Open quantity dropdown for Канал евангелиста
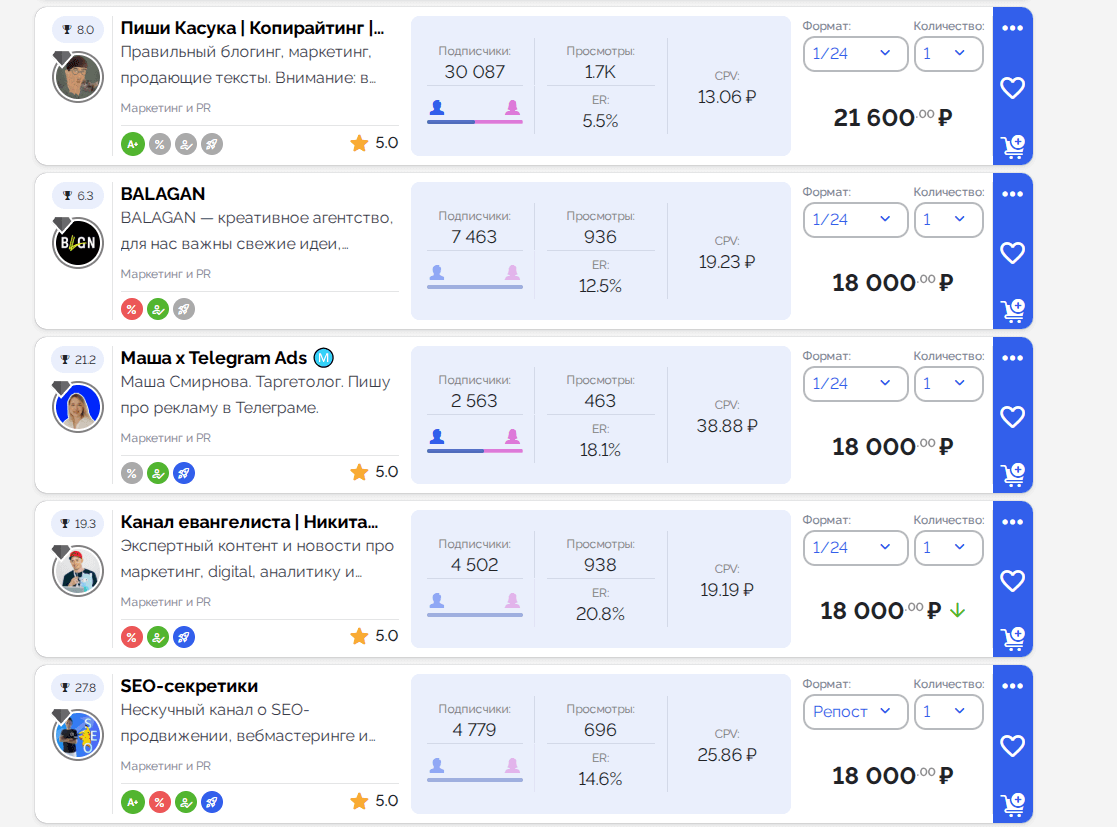Viewport: 1117px width, 827px height. tap(949, 548)
